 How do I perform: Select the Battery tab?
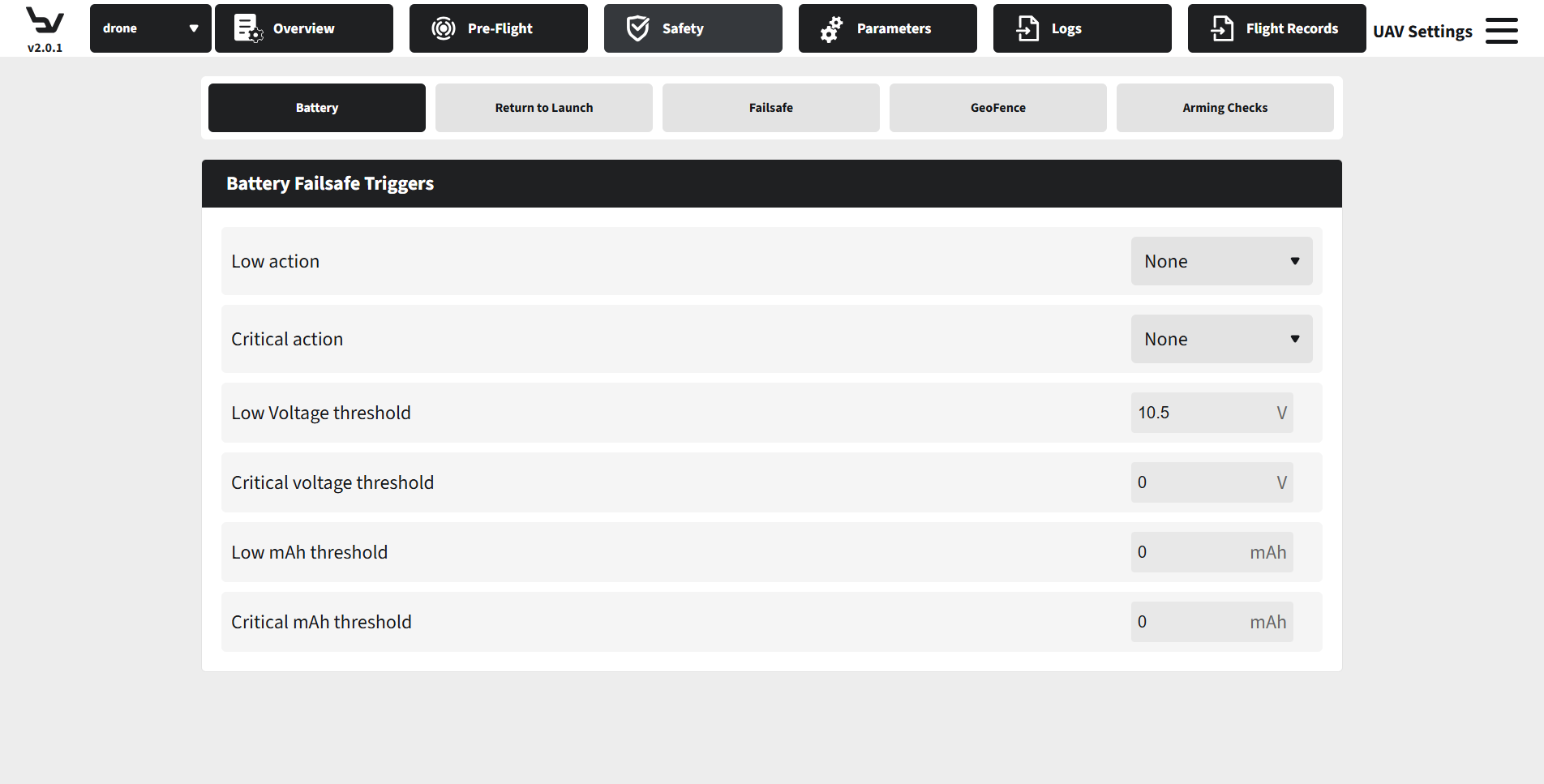316,108
